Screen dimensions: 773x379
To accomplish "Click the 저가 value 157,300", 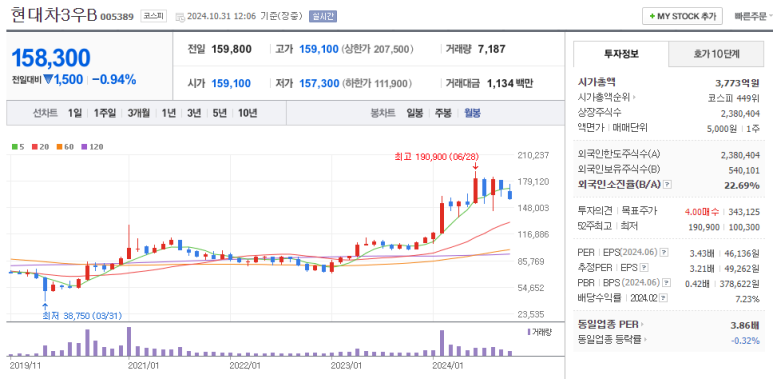I will click(x=319, y=83).
